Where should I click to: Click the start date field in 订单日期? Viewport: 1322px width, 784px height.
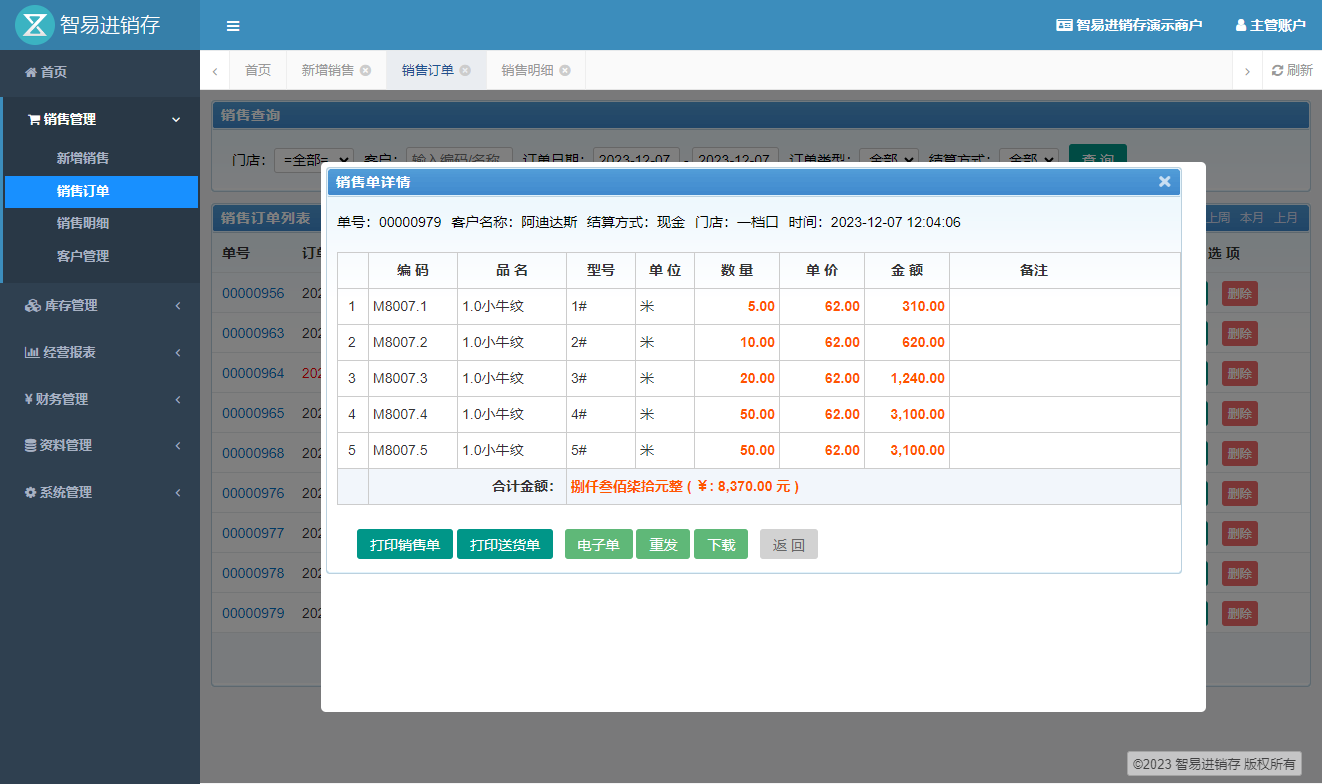[x=636, y=158]
